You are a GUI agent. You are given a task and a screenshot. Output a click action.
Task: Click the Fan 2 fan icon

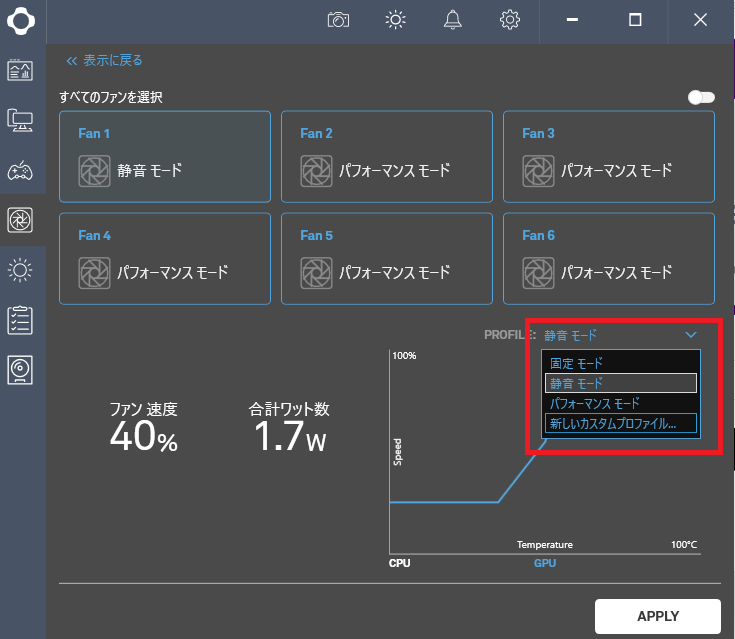point(316,171)
